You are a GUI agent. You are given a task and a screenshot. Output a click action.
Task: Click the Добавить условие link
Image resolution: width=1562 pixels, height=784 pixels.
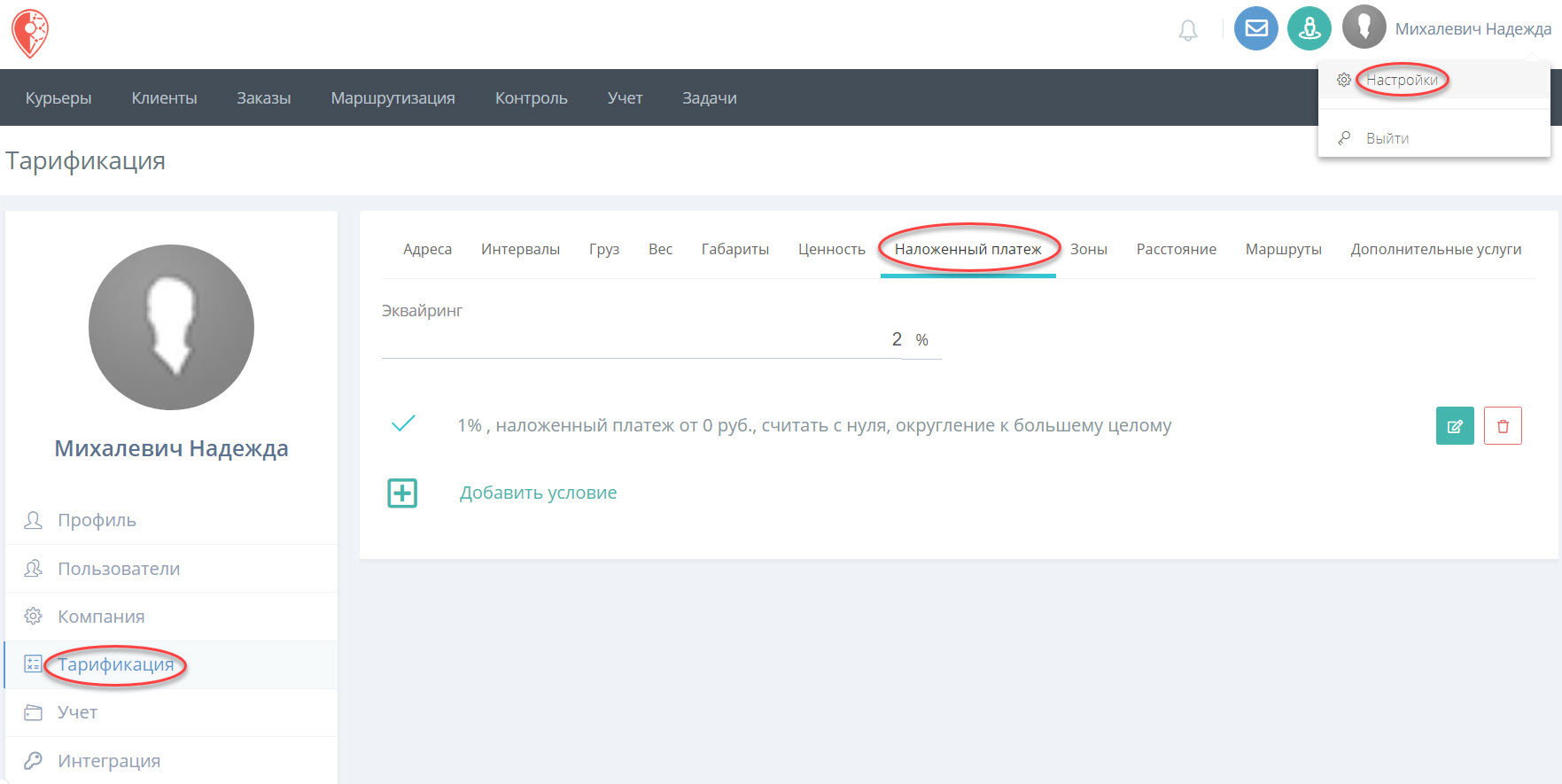click(x=539, y=493)
